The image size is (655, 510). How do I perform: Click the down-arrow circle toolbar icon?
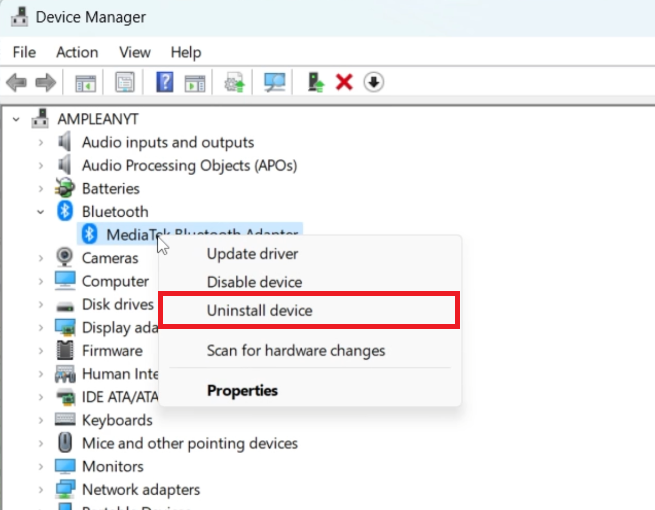click(x=374, y=82)
